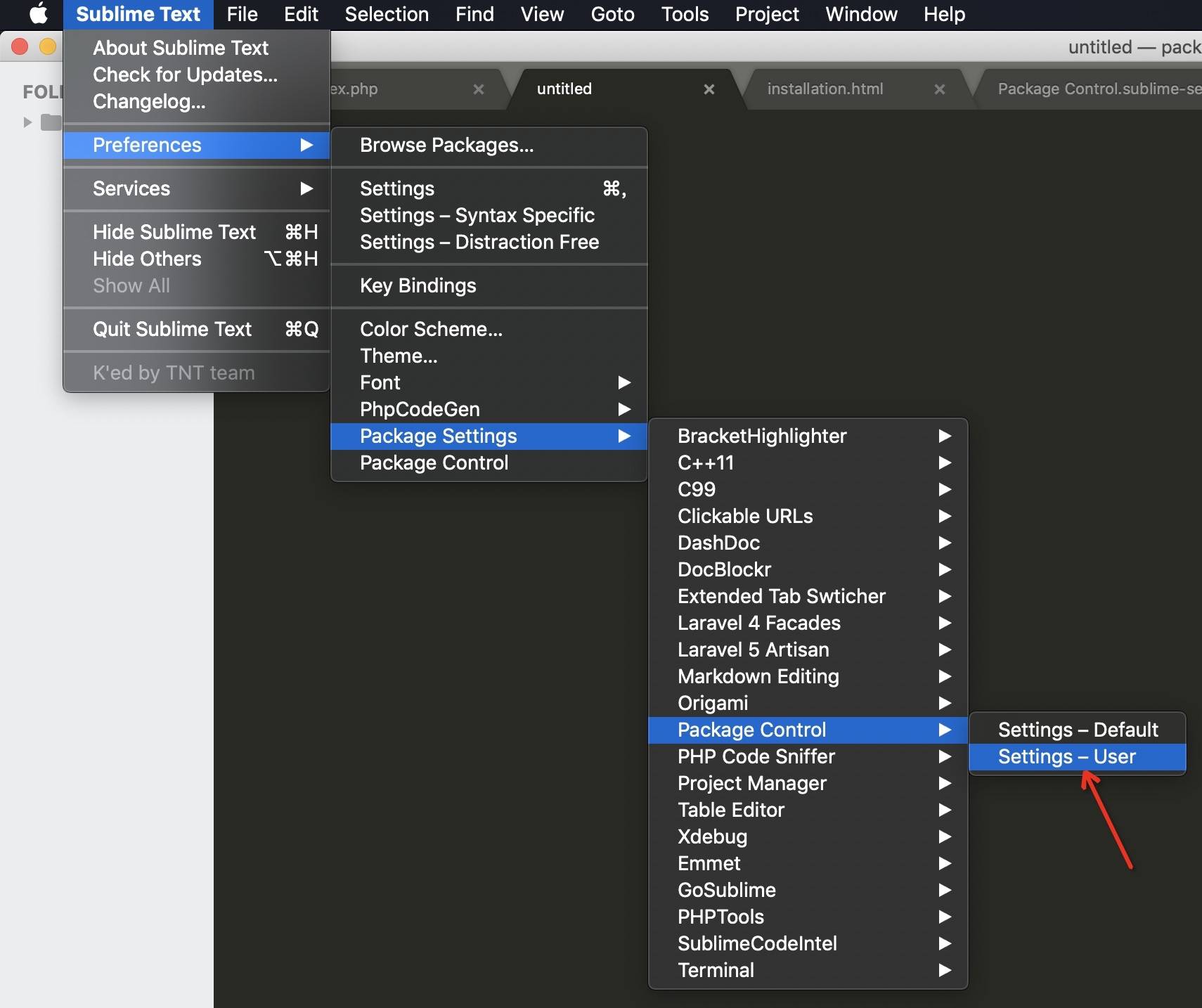1202x1008 pixels.
Task: Expand DashDoc package settings
Action: coord(808,543)
